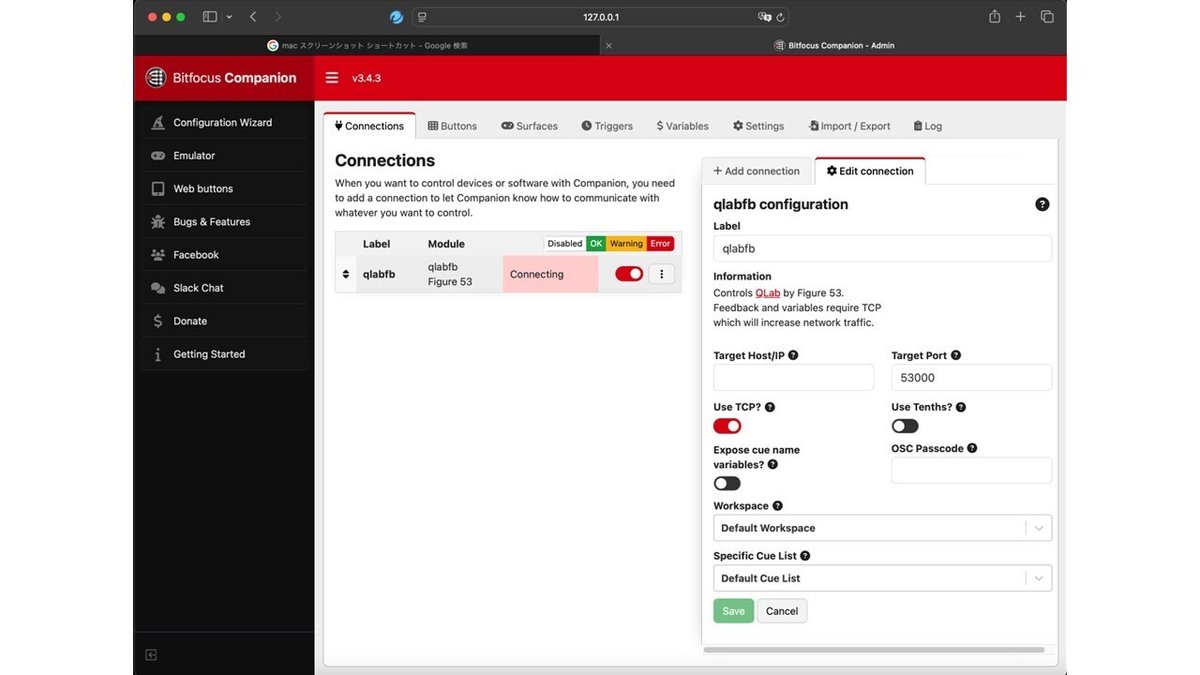Screen dimensions: 1200x675
Task: Cancel editing the connection
Action: click(x=782, y=611)
